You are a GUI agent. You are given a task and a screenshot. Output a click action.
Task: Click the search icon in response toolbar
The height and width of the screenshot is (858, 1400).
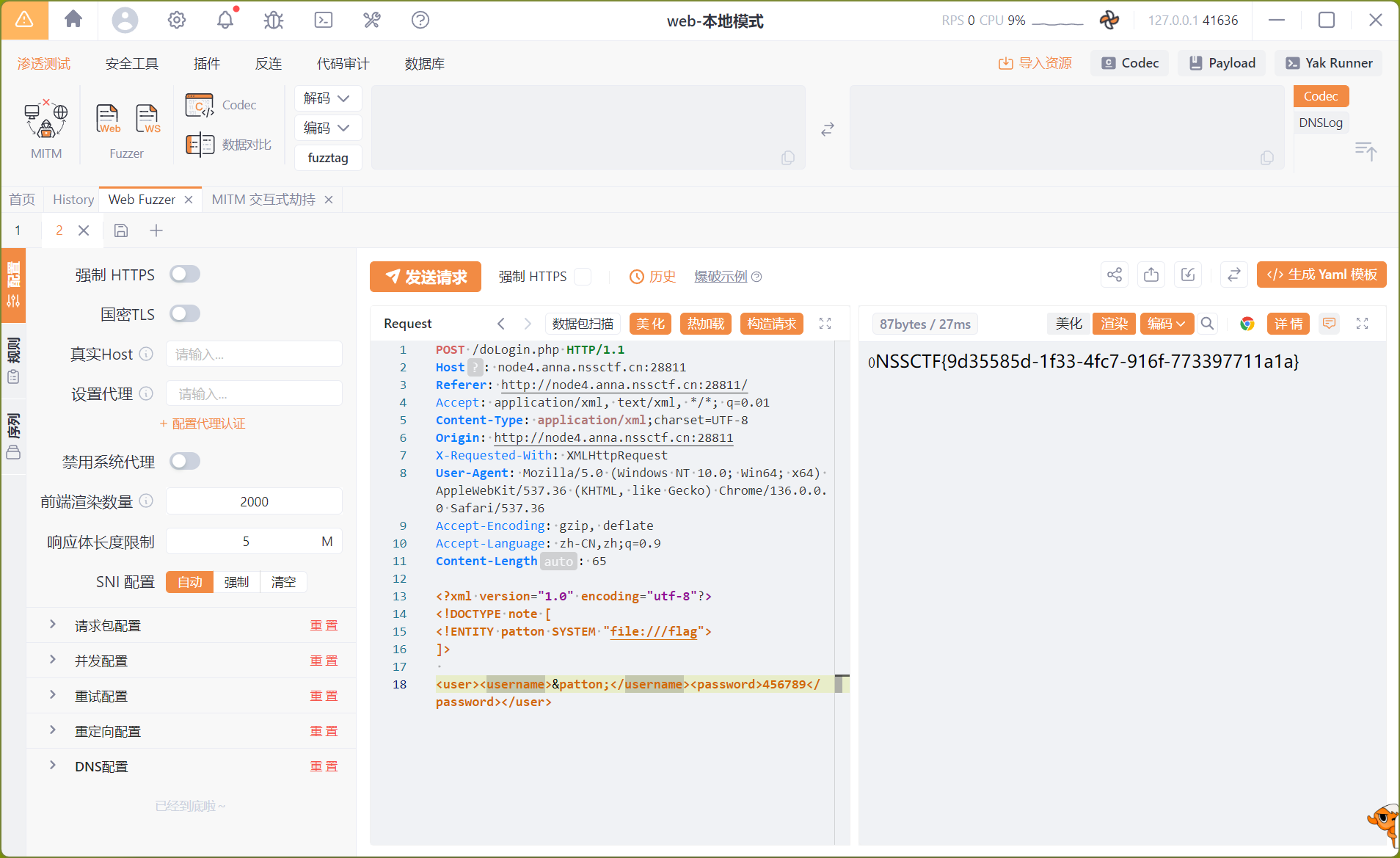[1207, 324]
